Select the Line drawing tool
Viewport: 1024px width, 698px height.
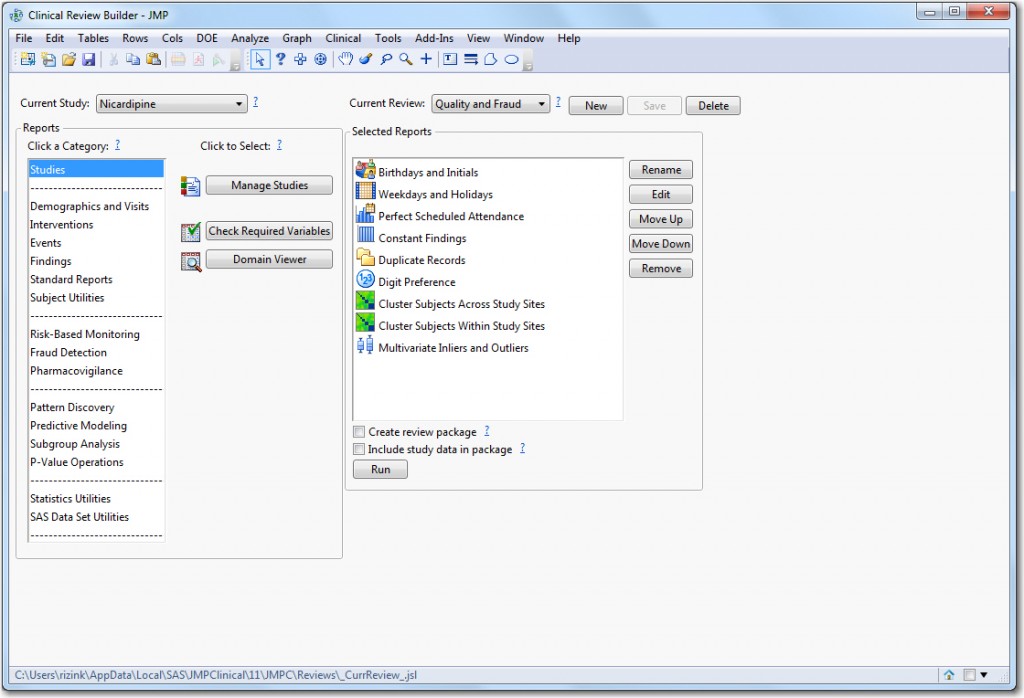[x=470, y=59]
